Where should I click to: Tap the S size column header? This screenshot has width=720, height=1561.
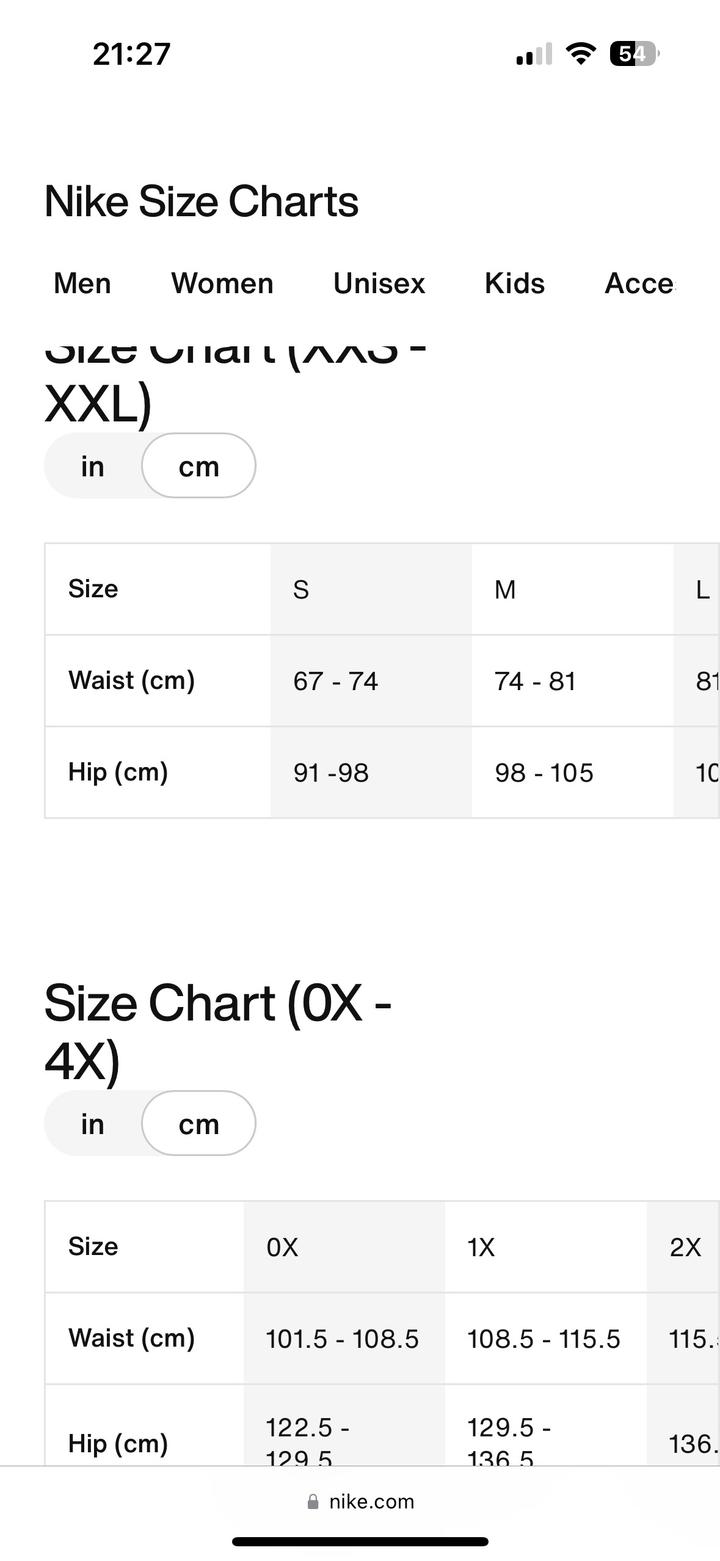301,590
